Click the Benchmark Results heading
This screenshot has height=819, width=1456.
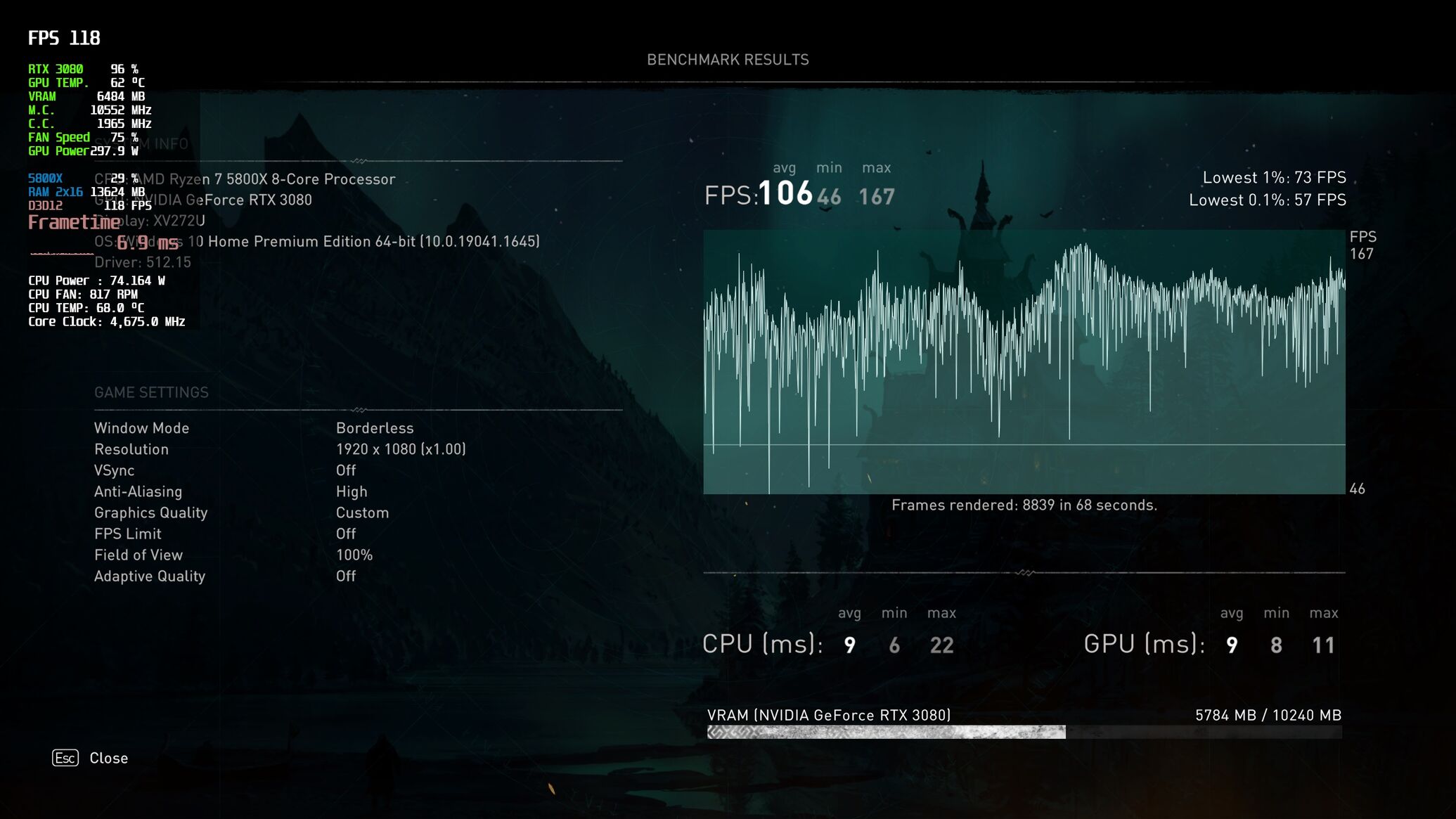pyautogui.click(x=728, y=60)
